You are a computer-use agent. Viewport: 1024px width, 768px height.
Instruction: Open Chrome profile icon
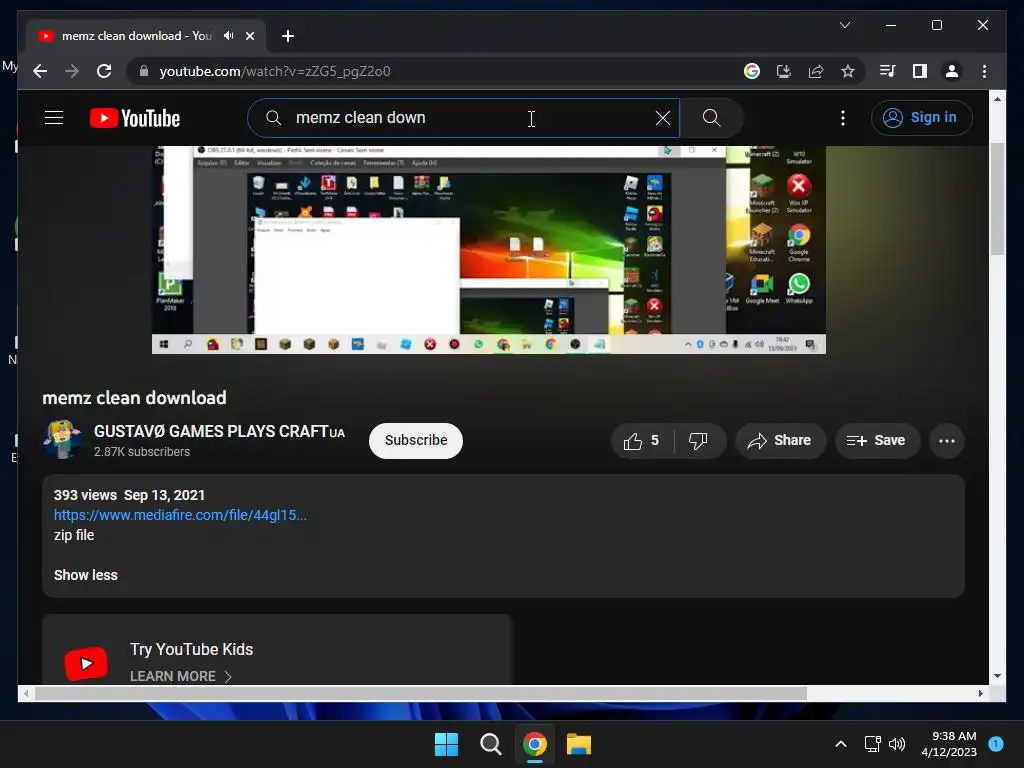952,71
